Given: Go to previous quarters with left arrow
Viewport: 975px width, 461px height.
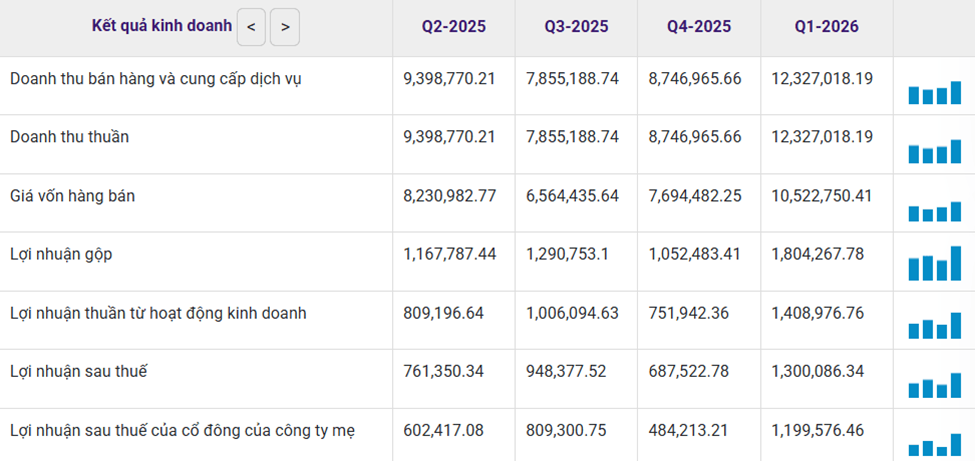Looking at the screenshot, I should [x=251, y=27].
